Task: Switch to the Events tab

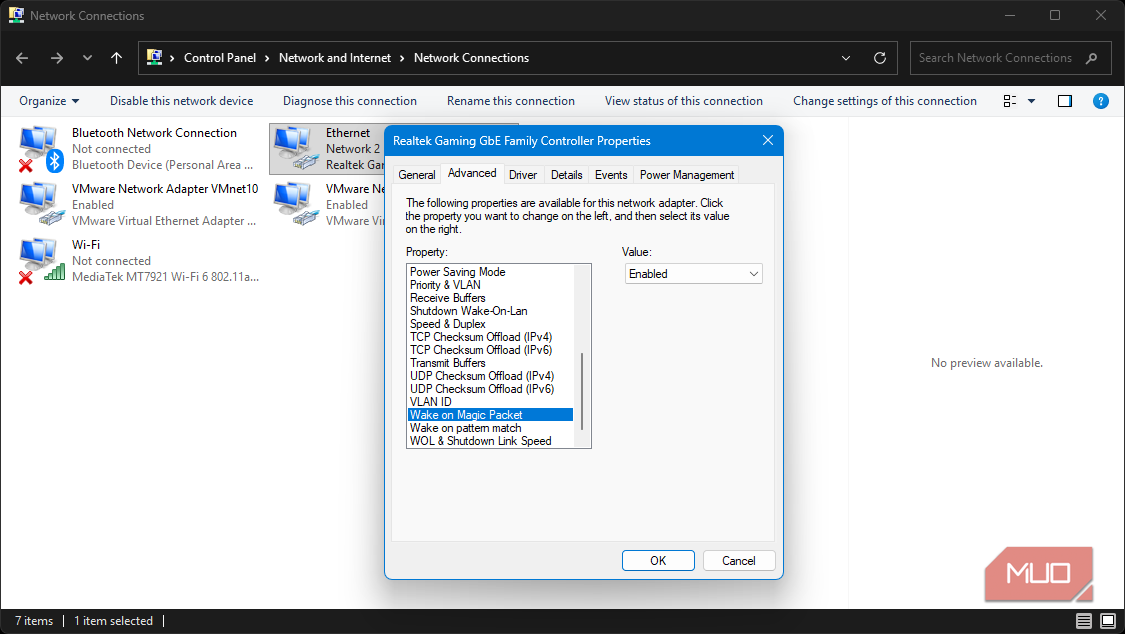Action: [611, 175]
